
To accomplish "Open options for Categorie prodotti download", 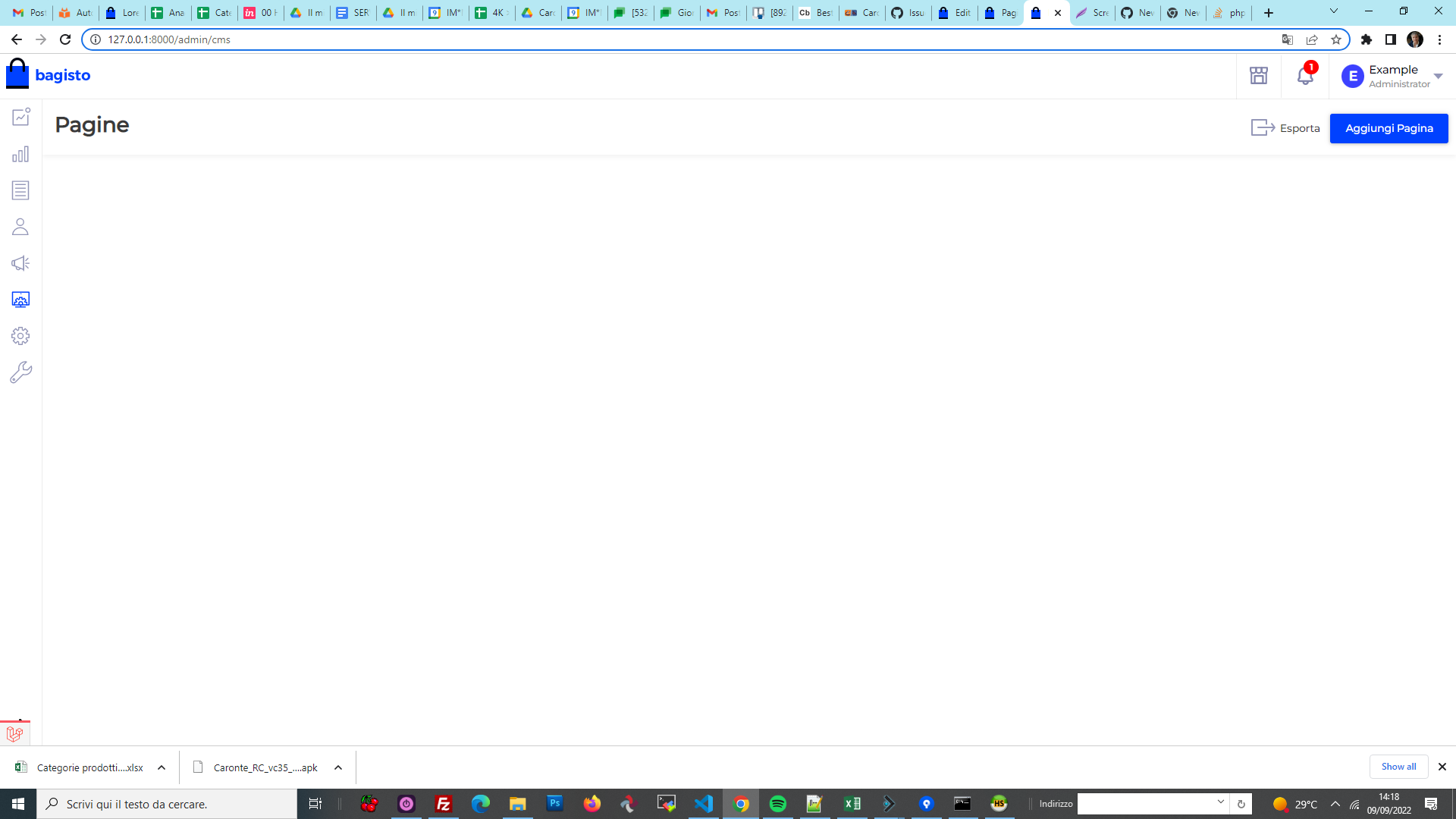I will click(x=160, y=767).
